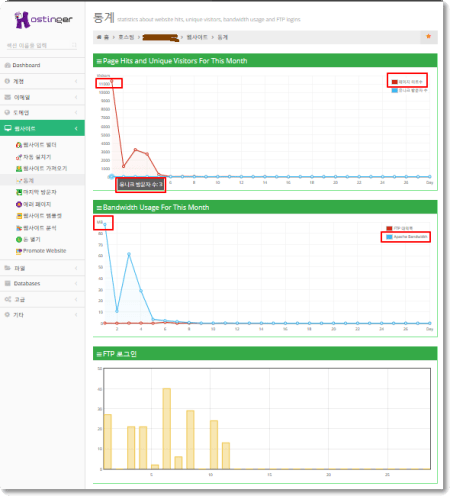This screenshot has height=496, width=450.
Task: Expand the Databases sidebar section
Action: 42,283
